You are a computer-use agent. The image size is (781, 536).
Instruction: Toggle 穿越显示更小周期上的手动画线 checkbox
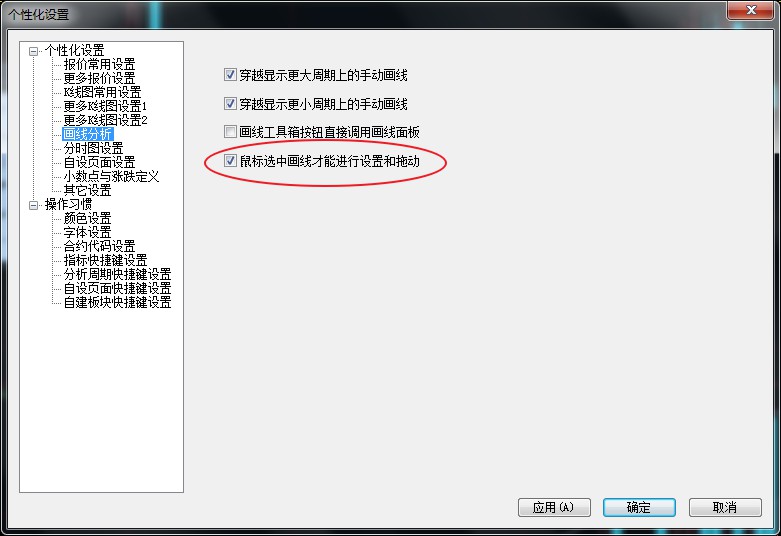pos(230,104)
